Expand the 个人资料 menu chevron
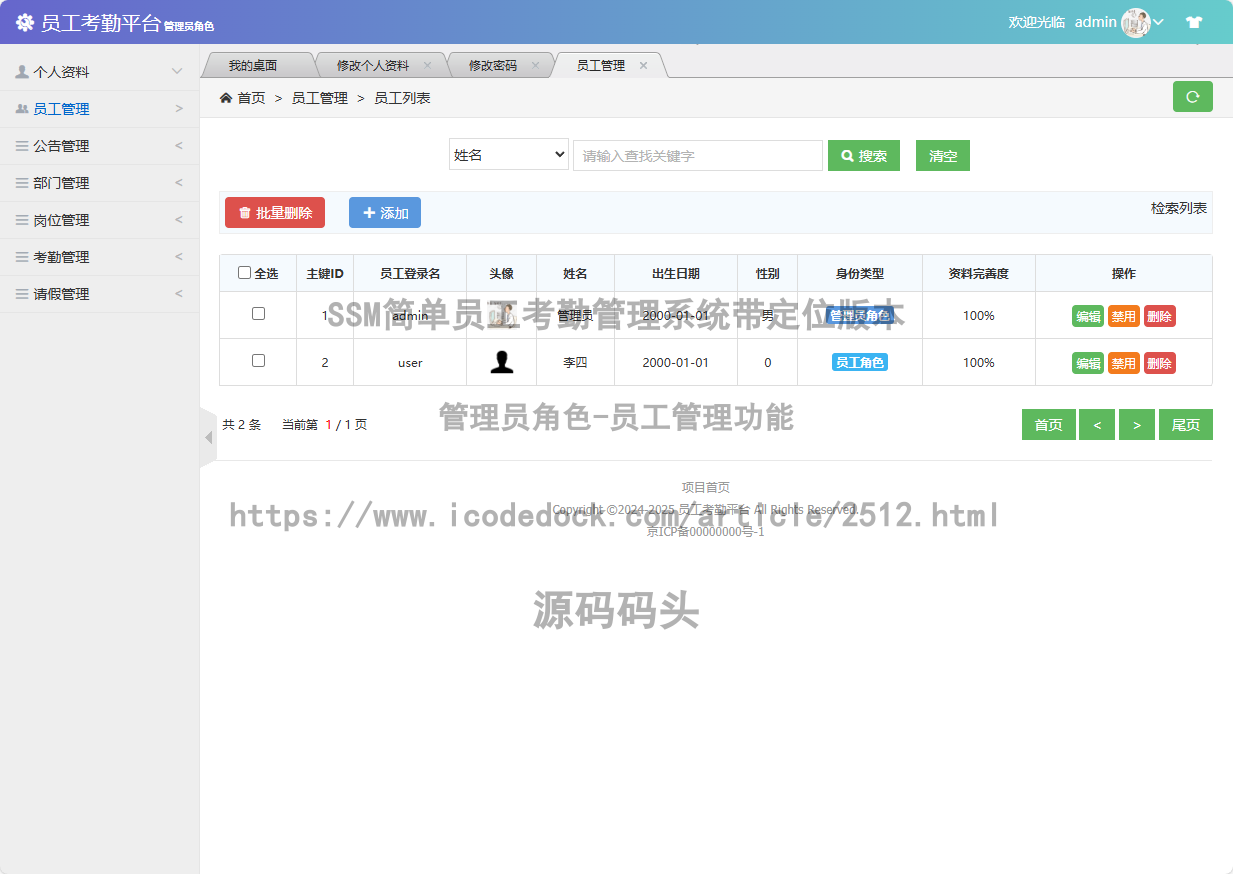1233x874 pixels. pos(177,72)
